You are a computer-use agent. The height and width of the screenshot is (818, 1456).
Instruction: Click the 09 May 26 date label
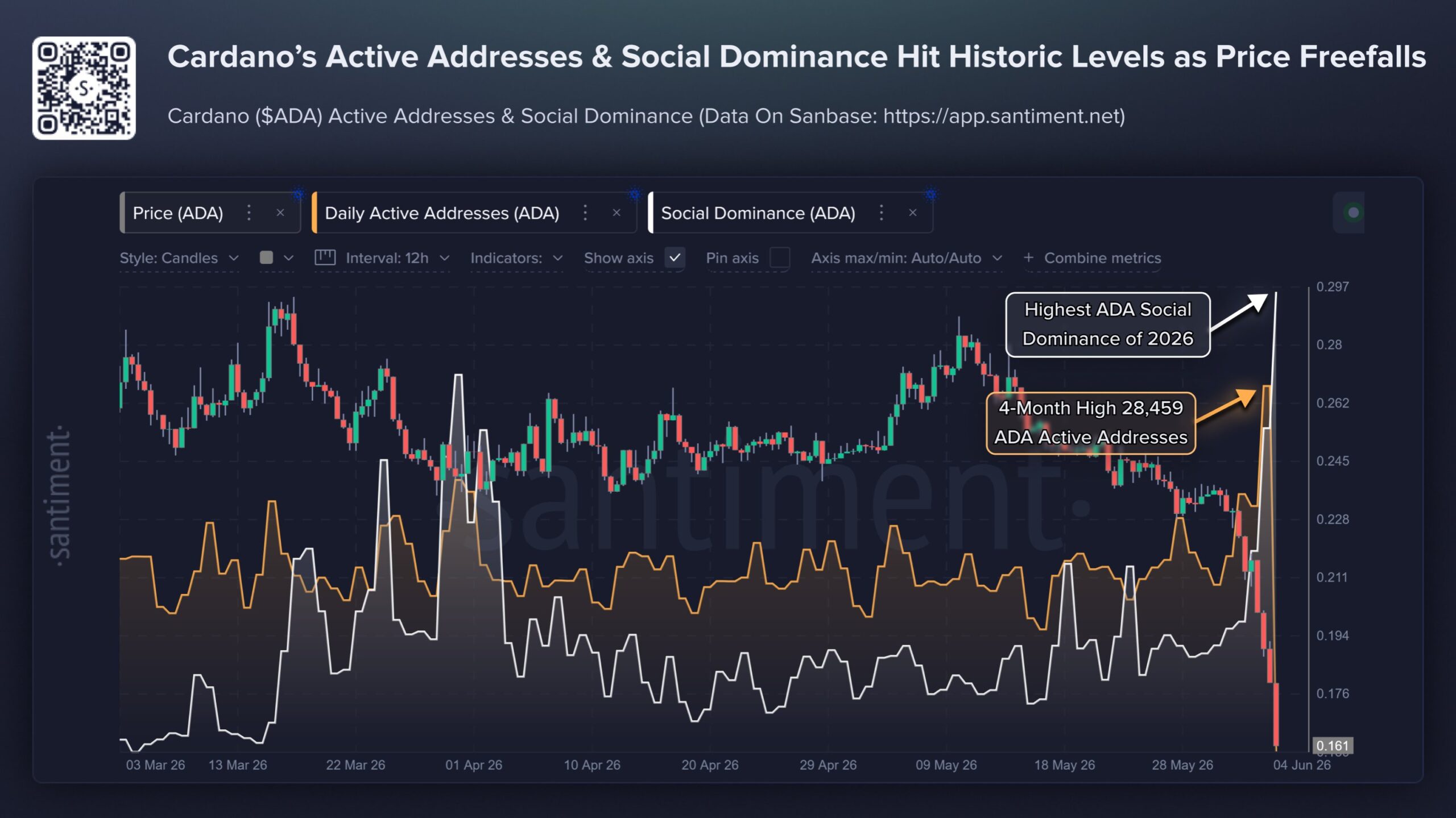pyautogui.click(x=946, y=765)
